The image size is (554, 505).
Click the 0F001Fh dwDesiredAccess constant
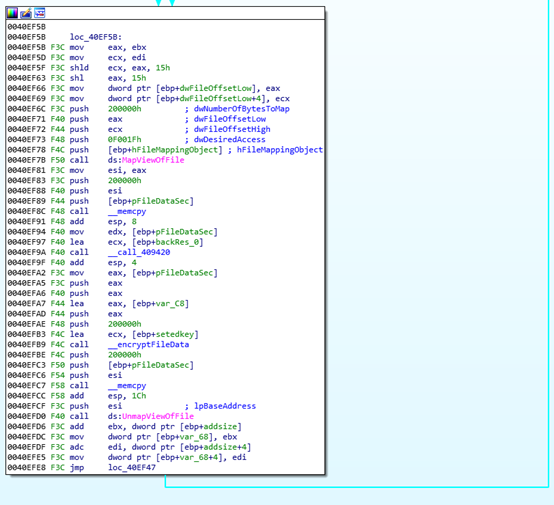tap(124, 140)
